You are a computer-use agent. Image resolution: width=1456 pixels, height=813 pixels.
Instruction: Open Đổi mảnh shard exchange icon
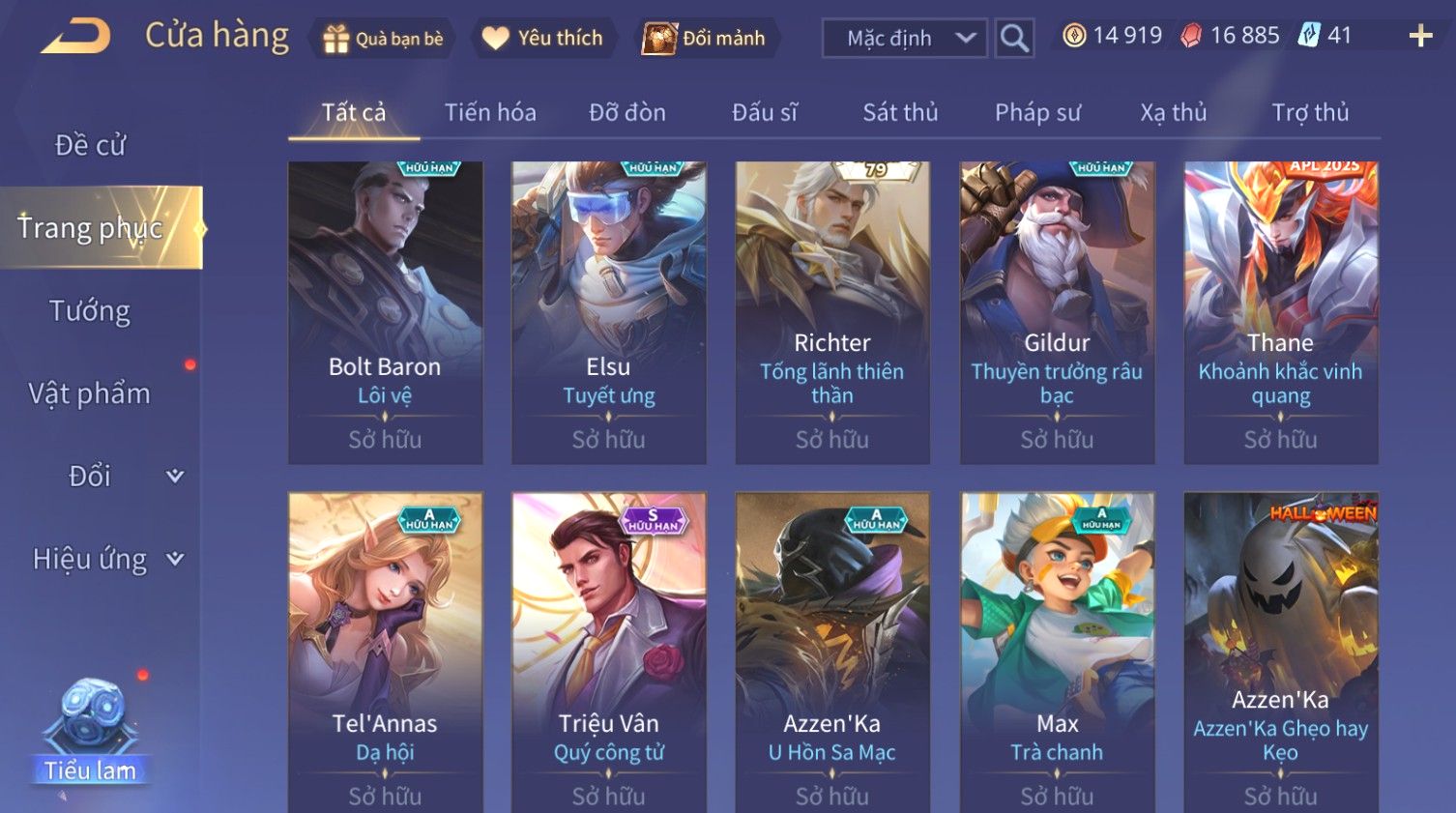[x=659, y=39]
